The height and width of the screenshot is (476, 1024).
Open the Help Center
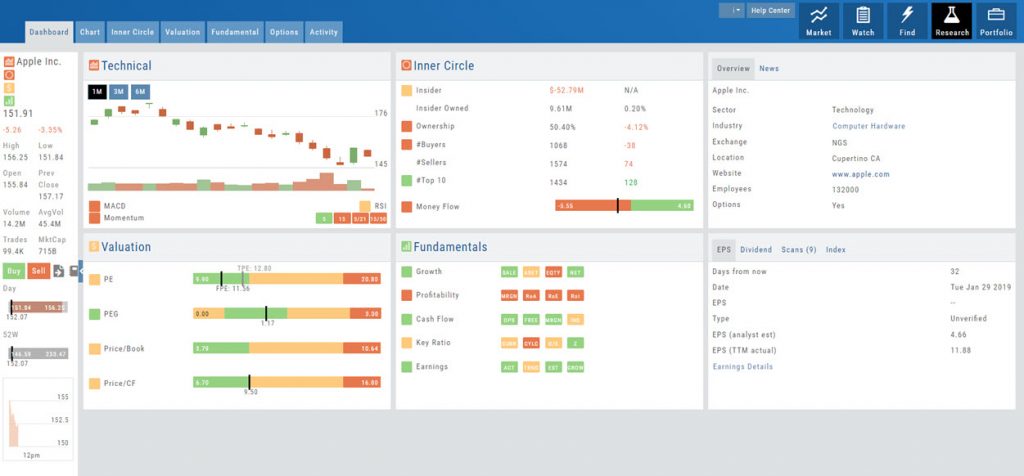tap(771, 10)
